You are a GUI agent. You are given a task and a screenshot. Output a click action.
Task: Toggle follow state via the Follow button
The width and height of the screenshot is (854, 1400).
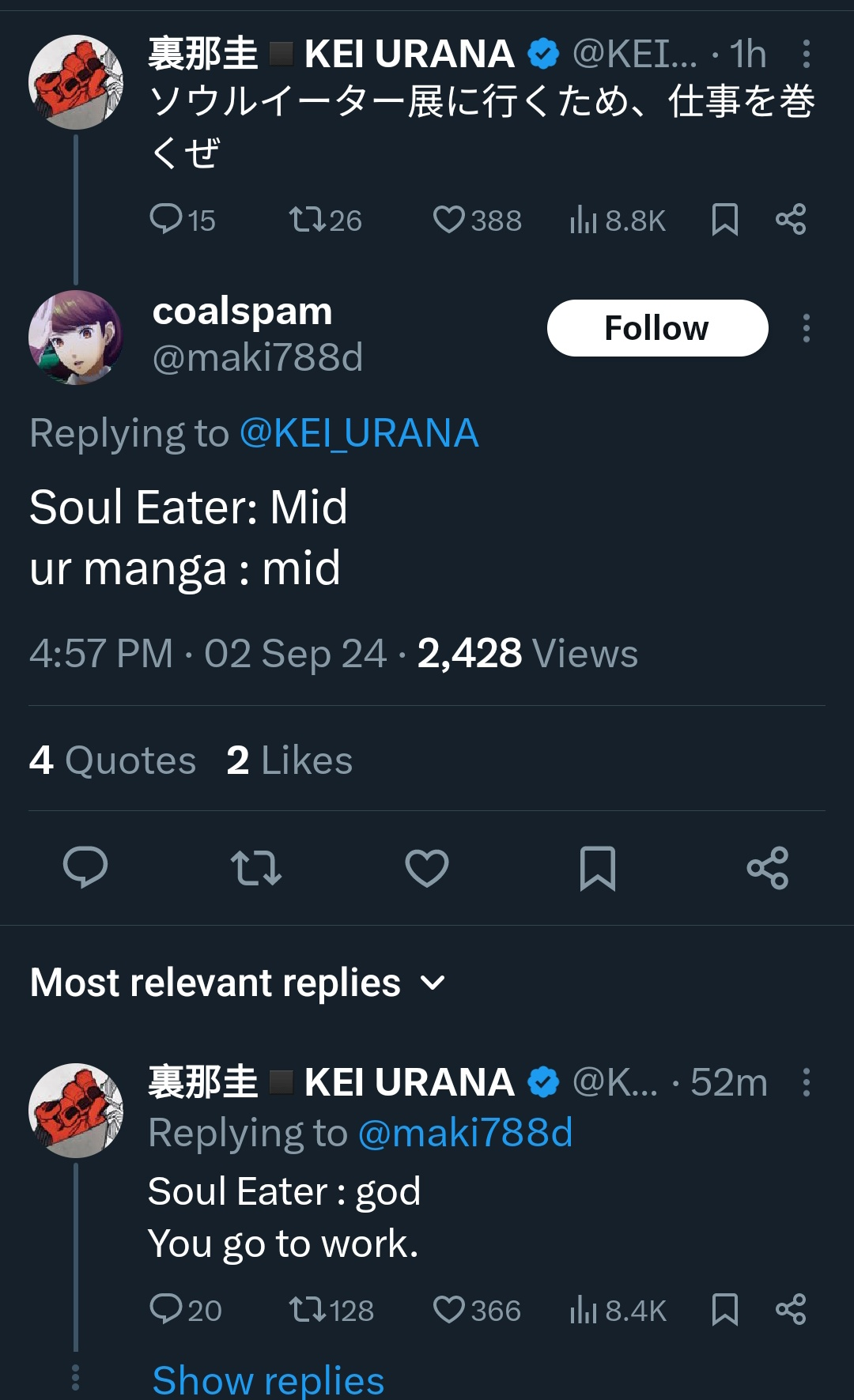657,327
